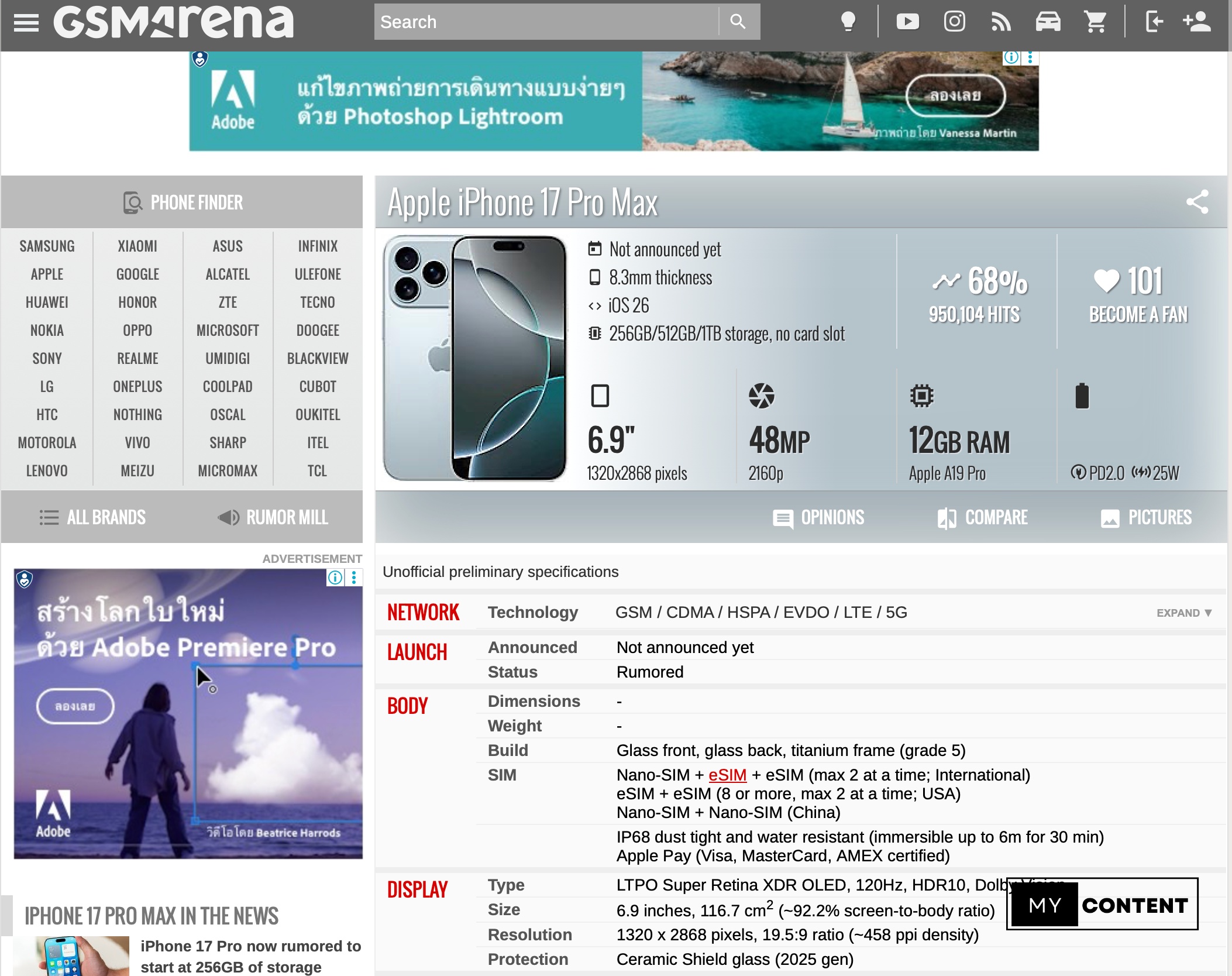Share the iPhone 17 Pro Max page
Screen dimensions: 1232x976
click(x=1197, y=202)
